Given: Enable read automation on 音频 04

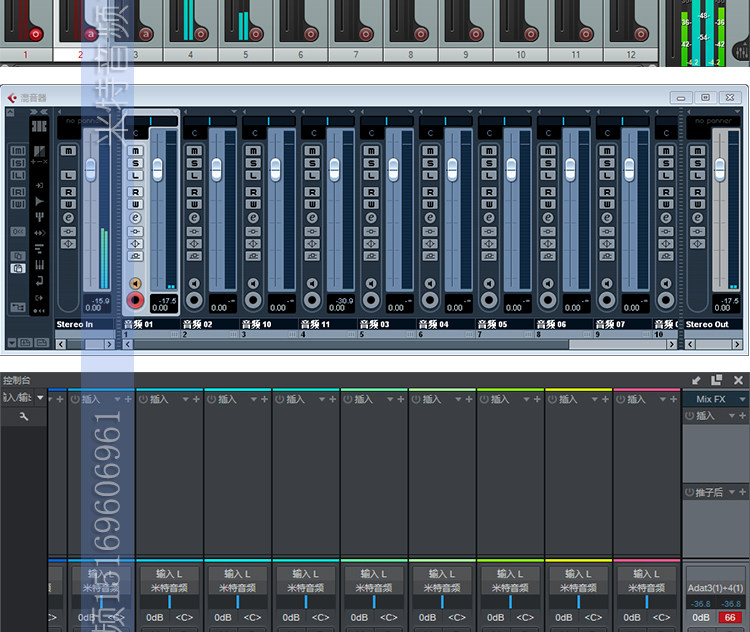Looking at the screenshot, I should coord(430,192).
